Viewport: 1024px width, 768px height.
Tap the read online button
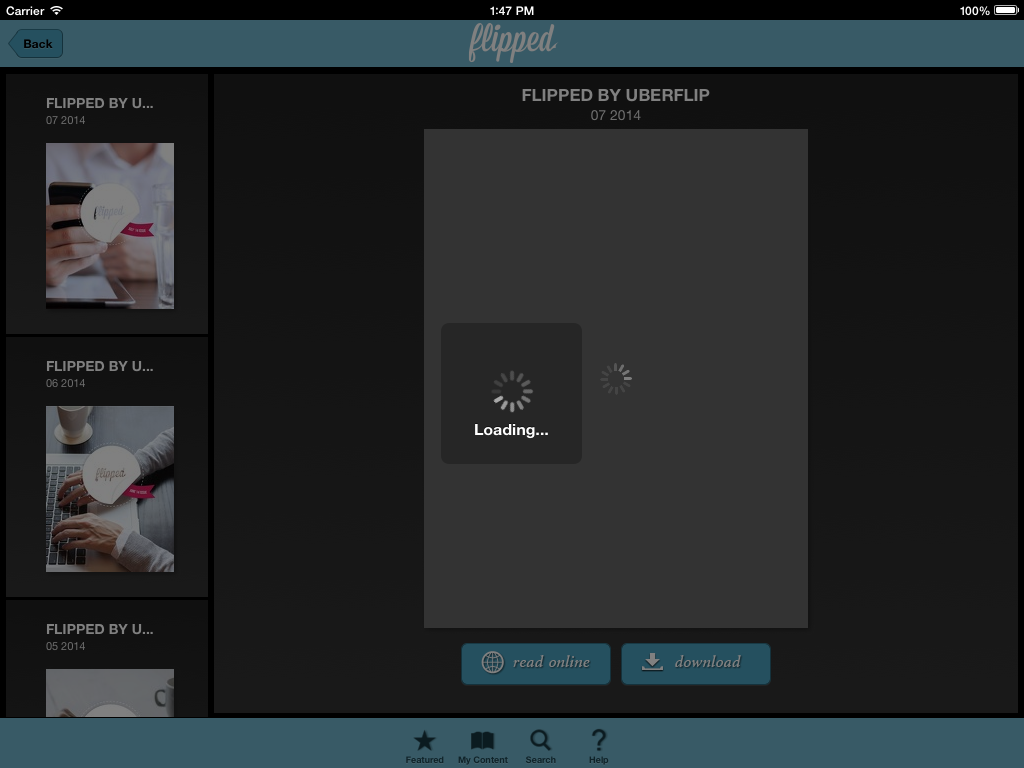(536, 664)
